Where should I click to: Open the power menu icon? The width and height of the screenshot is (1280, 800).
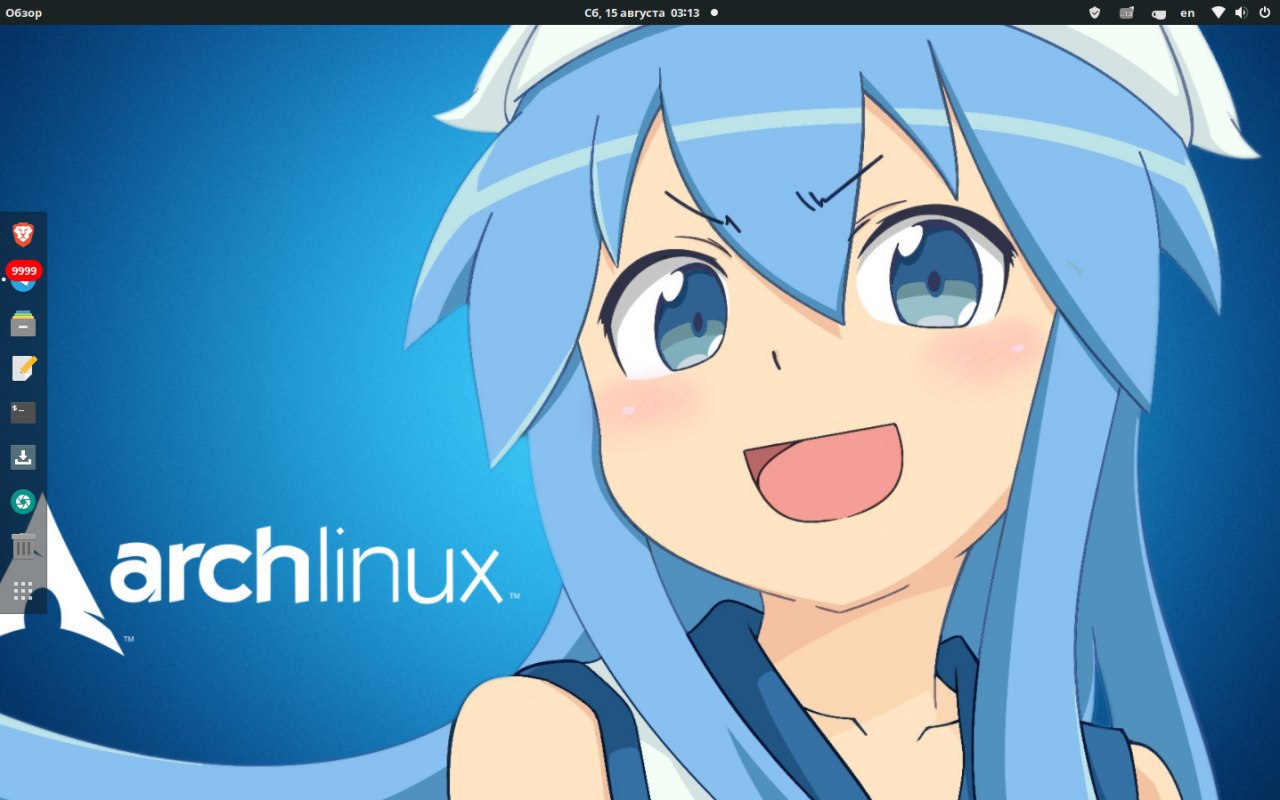pos(1264,13)
